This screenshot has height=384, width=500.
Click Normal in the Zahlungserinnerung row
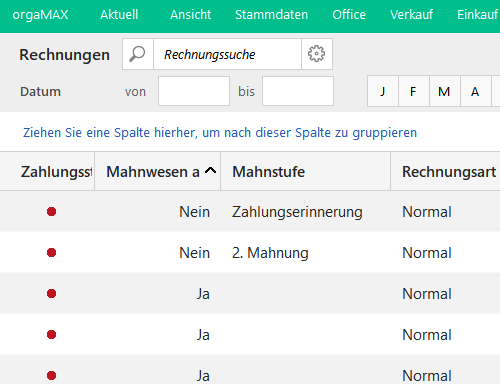tap(427, 212)
